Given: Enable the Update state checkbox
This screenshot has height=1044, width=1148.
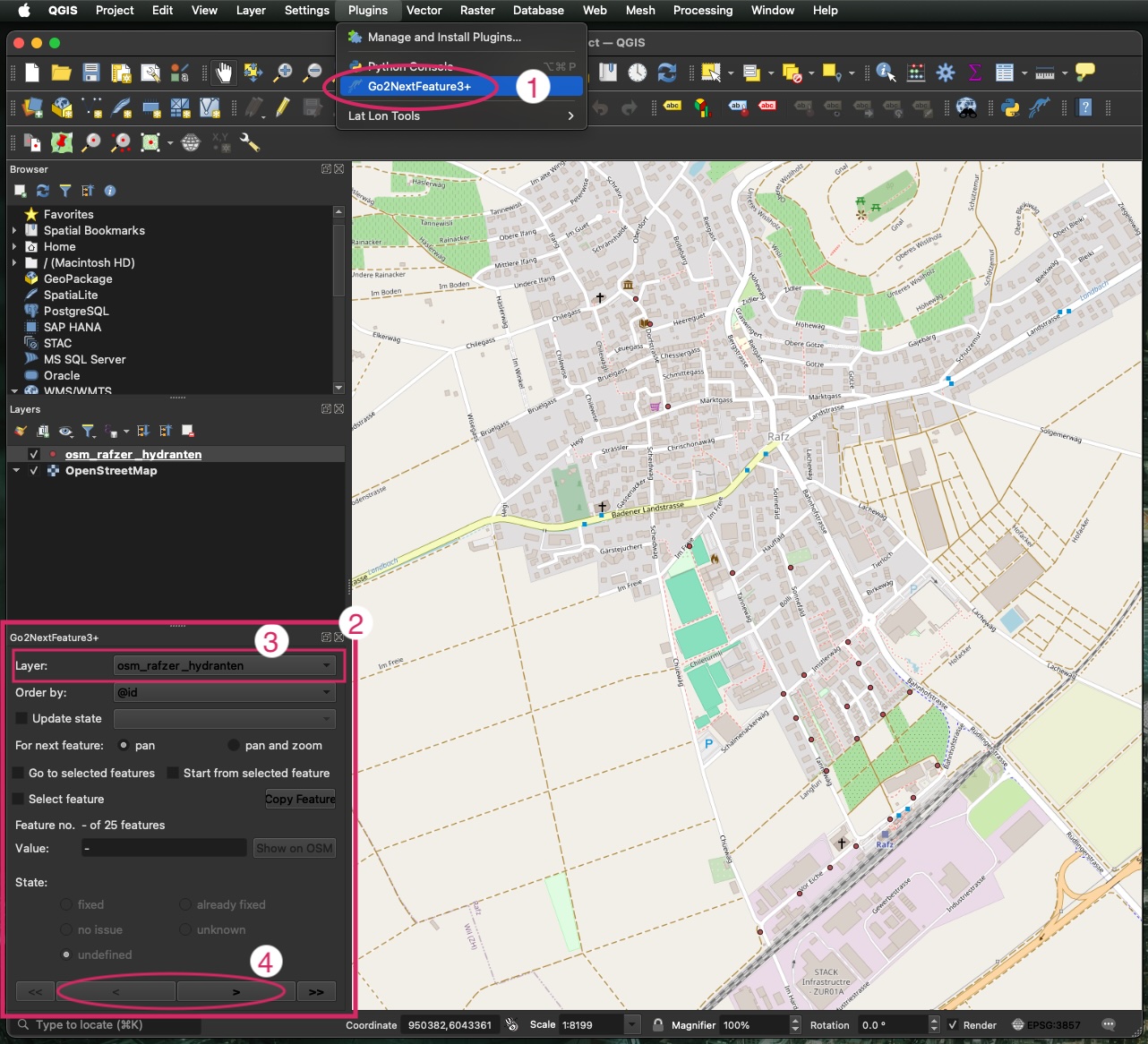Looking at the screenshot, I should click(21, 718).
